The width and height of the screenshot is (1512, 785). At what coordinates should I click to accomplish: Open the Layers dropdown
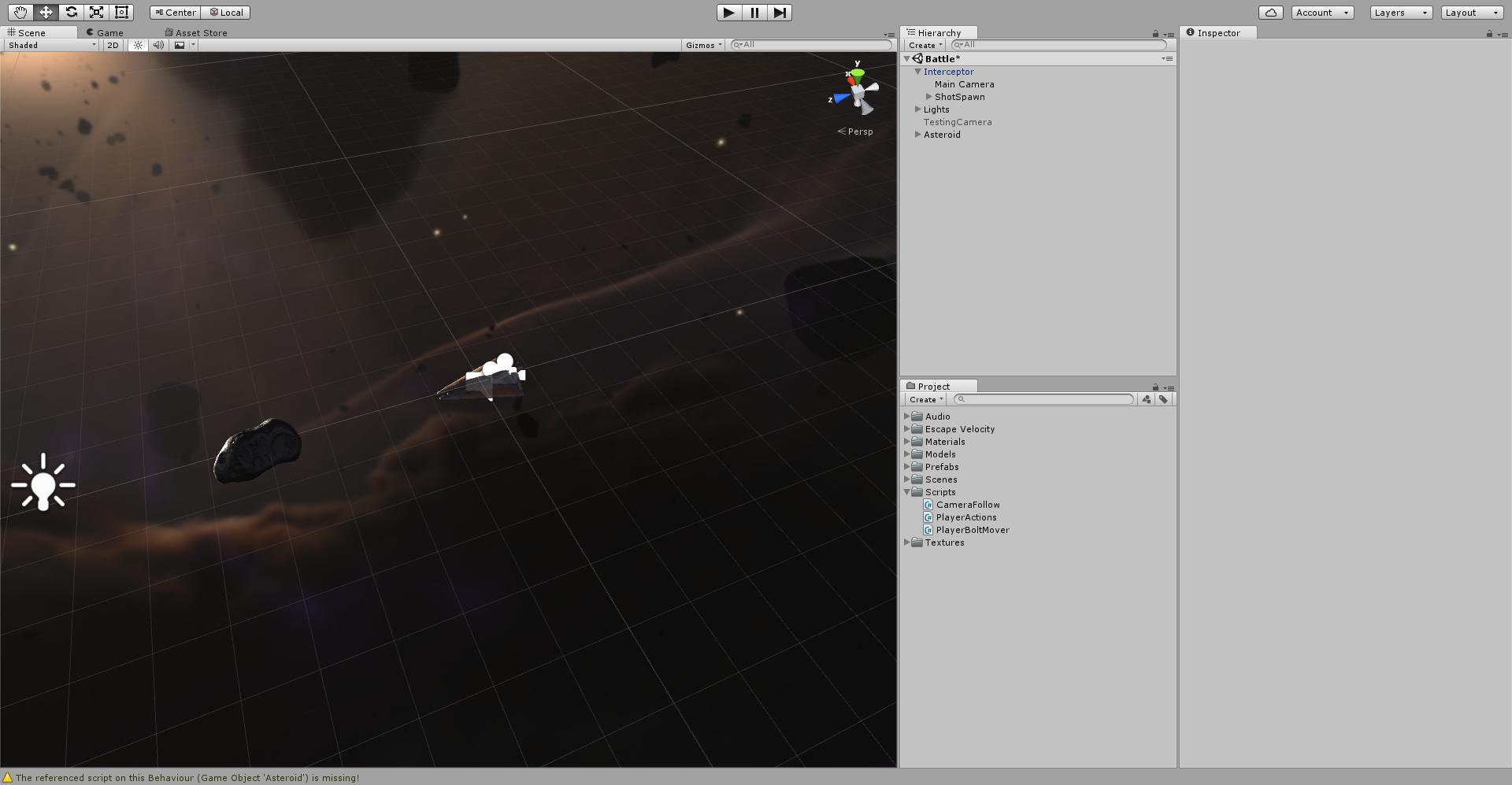pyautogui.click(x=1401, y=13)
